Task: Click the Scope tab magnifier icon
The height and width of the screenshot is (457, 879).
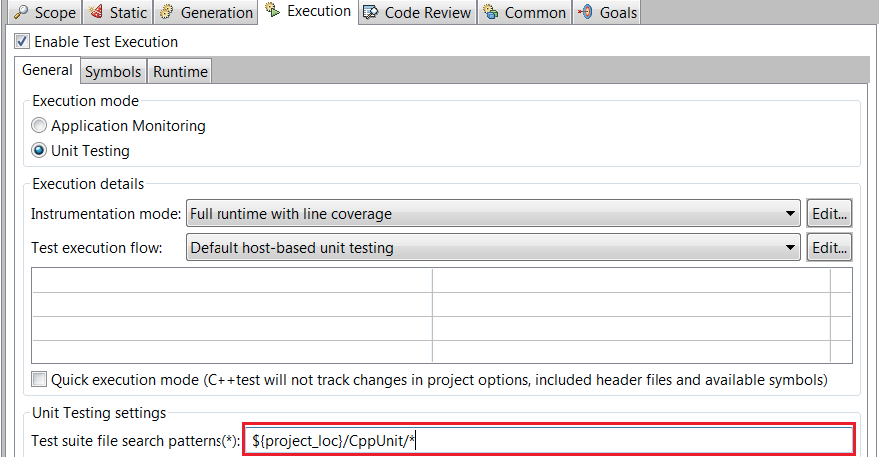Action: coord(21,12)
